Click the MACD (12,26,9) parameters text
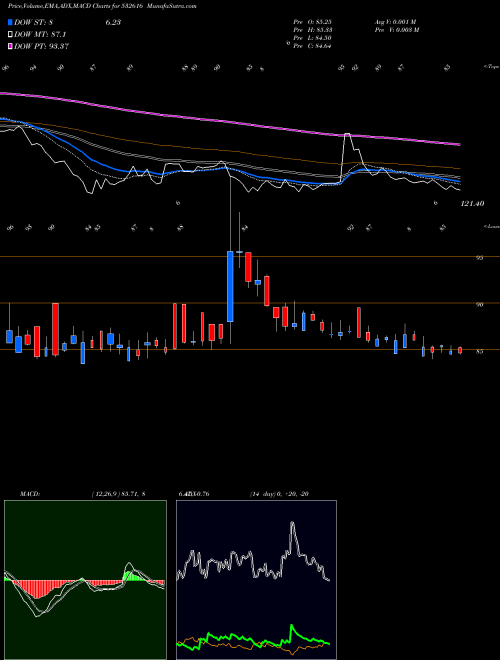 pos(118,494)
